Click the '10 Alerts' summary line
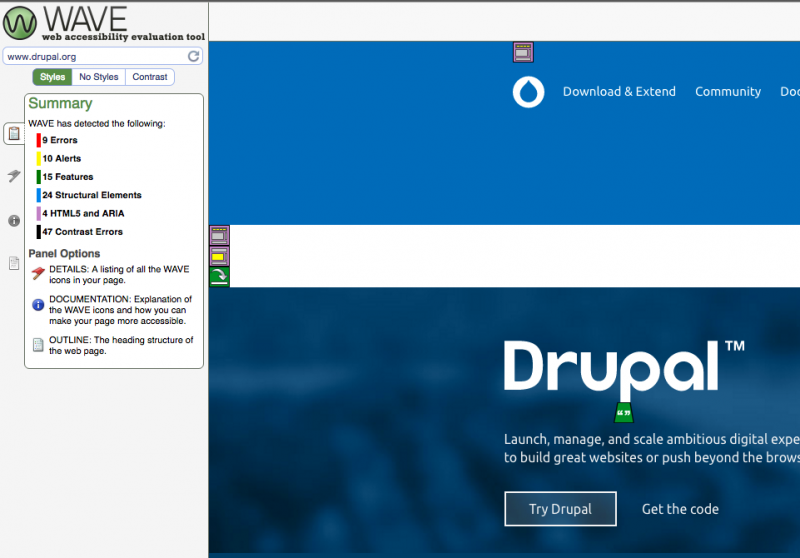This screenshot has height=558, width=800. 62,159
